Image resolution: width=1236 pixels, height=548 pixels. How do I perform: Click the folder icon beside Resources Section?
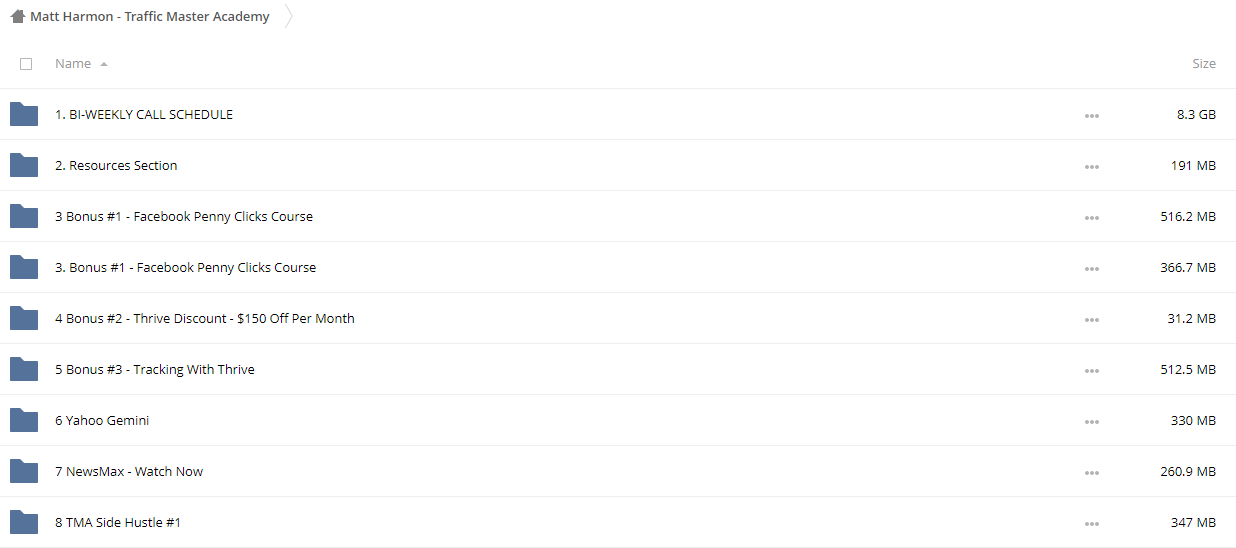24,165
